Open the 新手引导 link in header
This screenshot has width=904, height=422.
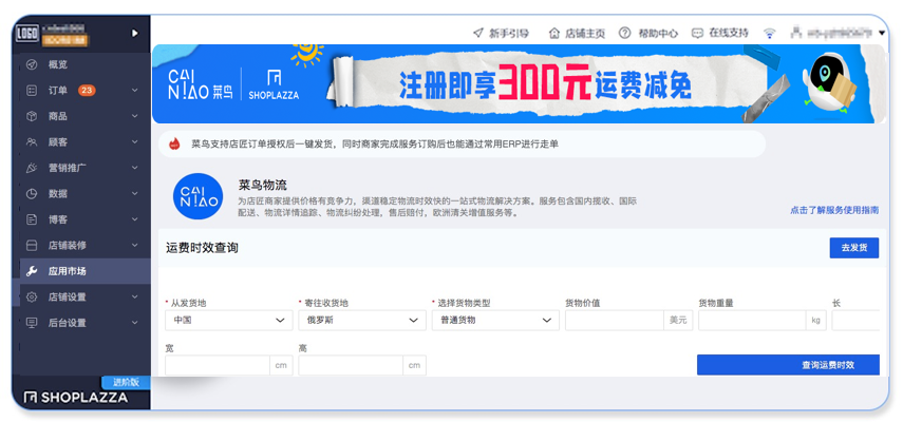508,33
